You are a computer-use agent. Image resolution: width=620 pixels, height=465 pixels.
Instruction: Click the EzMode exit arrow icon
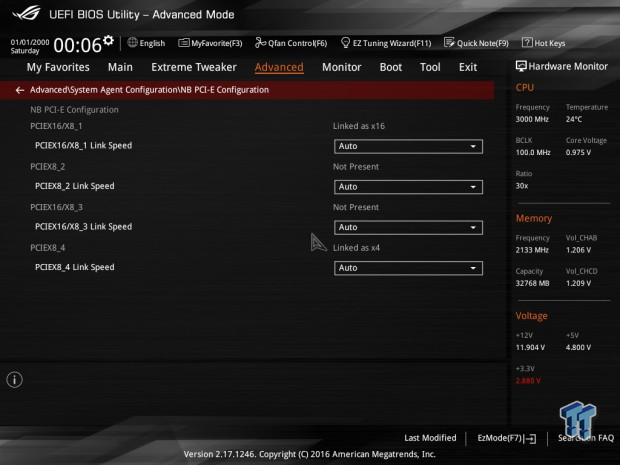coord(530,438)
